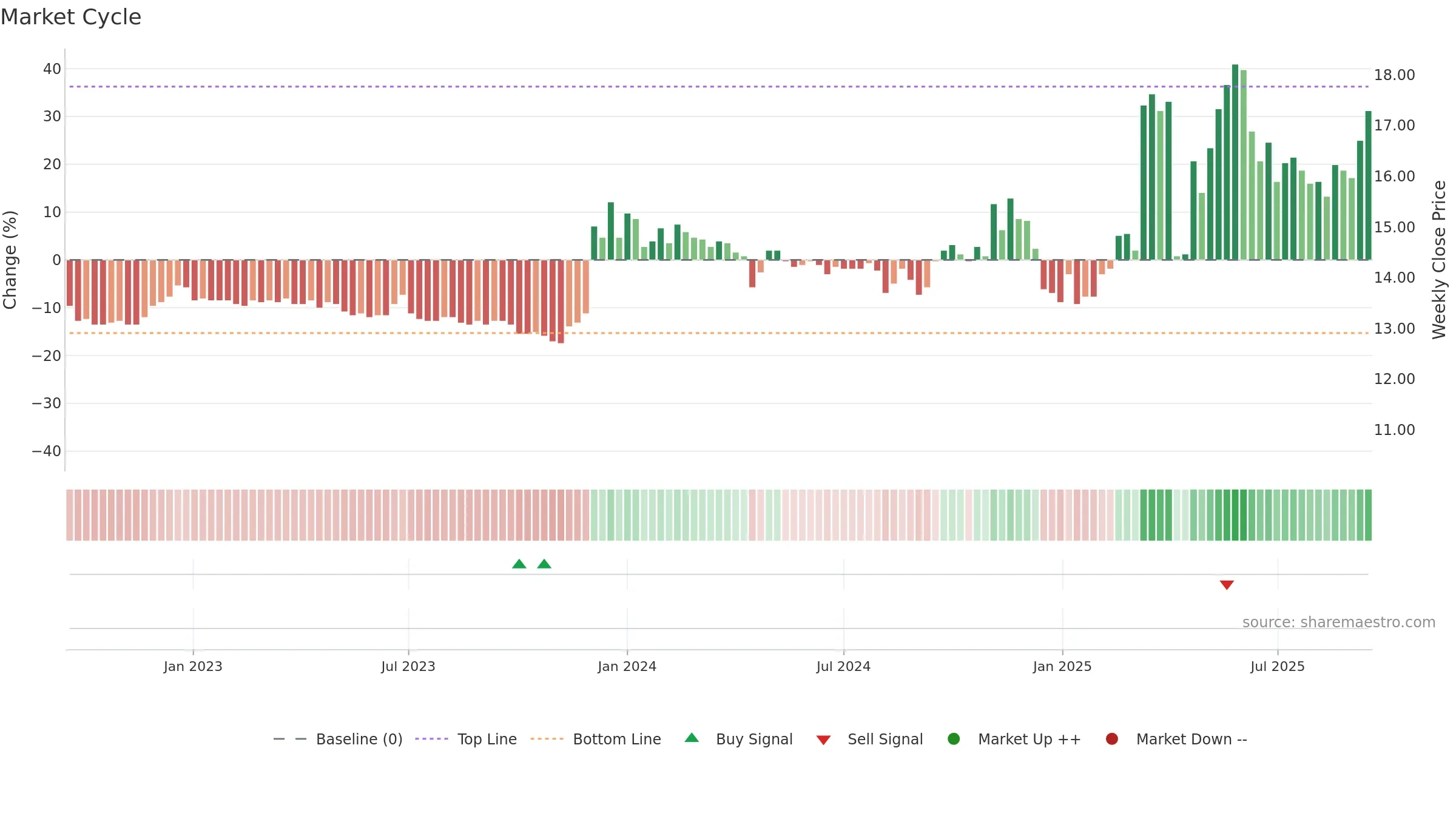Screen dimensions: 1456x819
Task: Click the source: sharemaestro.com label
Action: [x=1339, y=622]
